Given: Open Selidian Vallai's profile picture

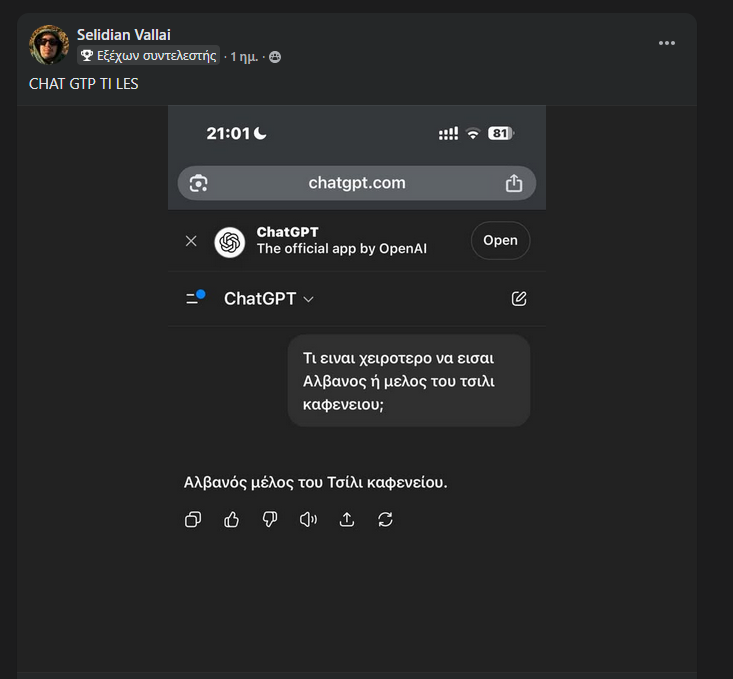Looking at the screenshot, I should pyautogui.click(x=49, y=44).
